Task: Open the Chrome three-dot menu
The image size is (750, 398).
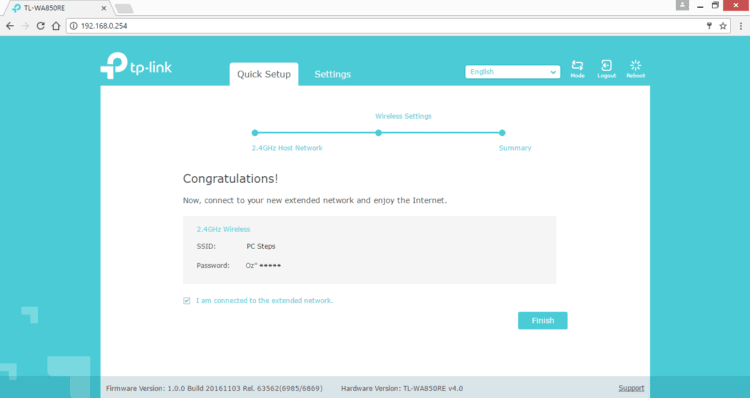Action: click(740, 26)
